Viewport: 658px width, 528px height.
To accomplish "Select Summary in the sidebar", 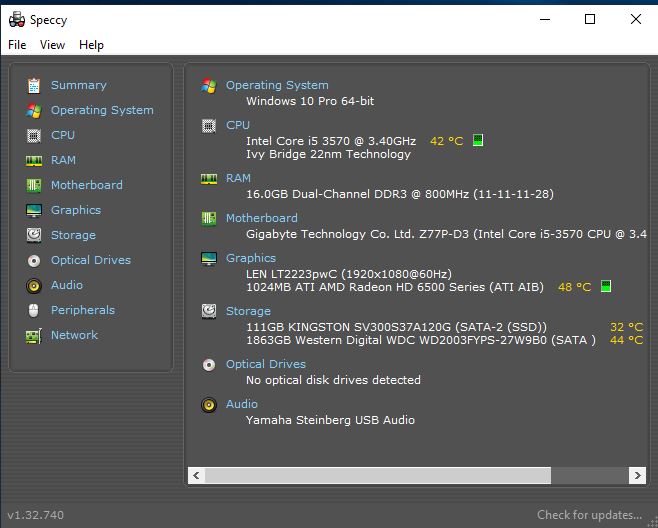I will click(78, 85).
